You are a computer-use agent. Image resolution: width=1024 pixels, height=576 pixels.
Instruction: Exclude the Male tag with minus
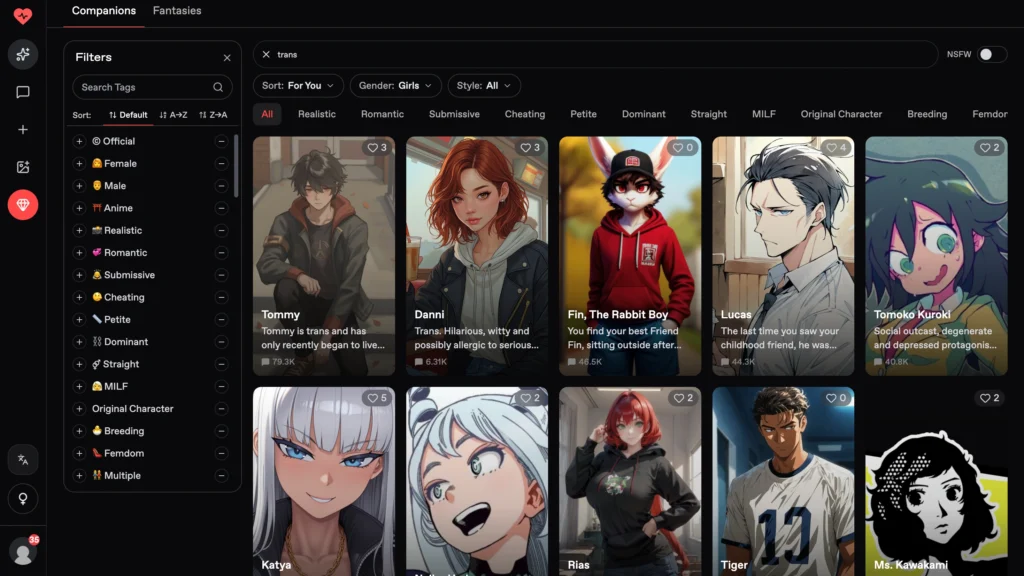[x=221, y=185]
